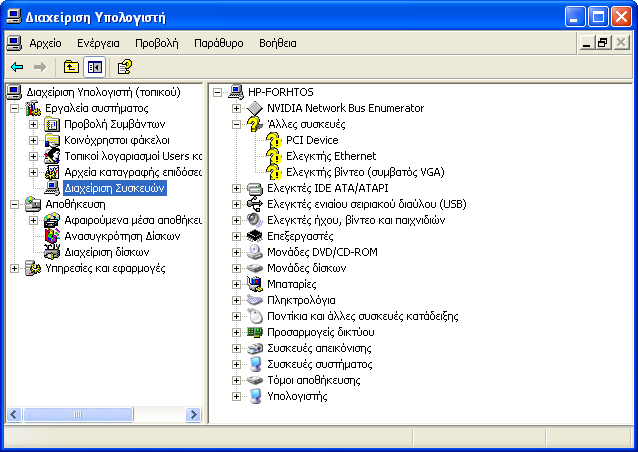Expand the USB controllers node
The height and width of the screenshot is (452, 638).
(x=236, y=204)
